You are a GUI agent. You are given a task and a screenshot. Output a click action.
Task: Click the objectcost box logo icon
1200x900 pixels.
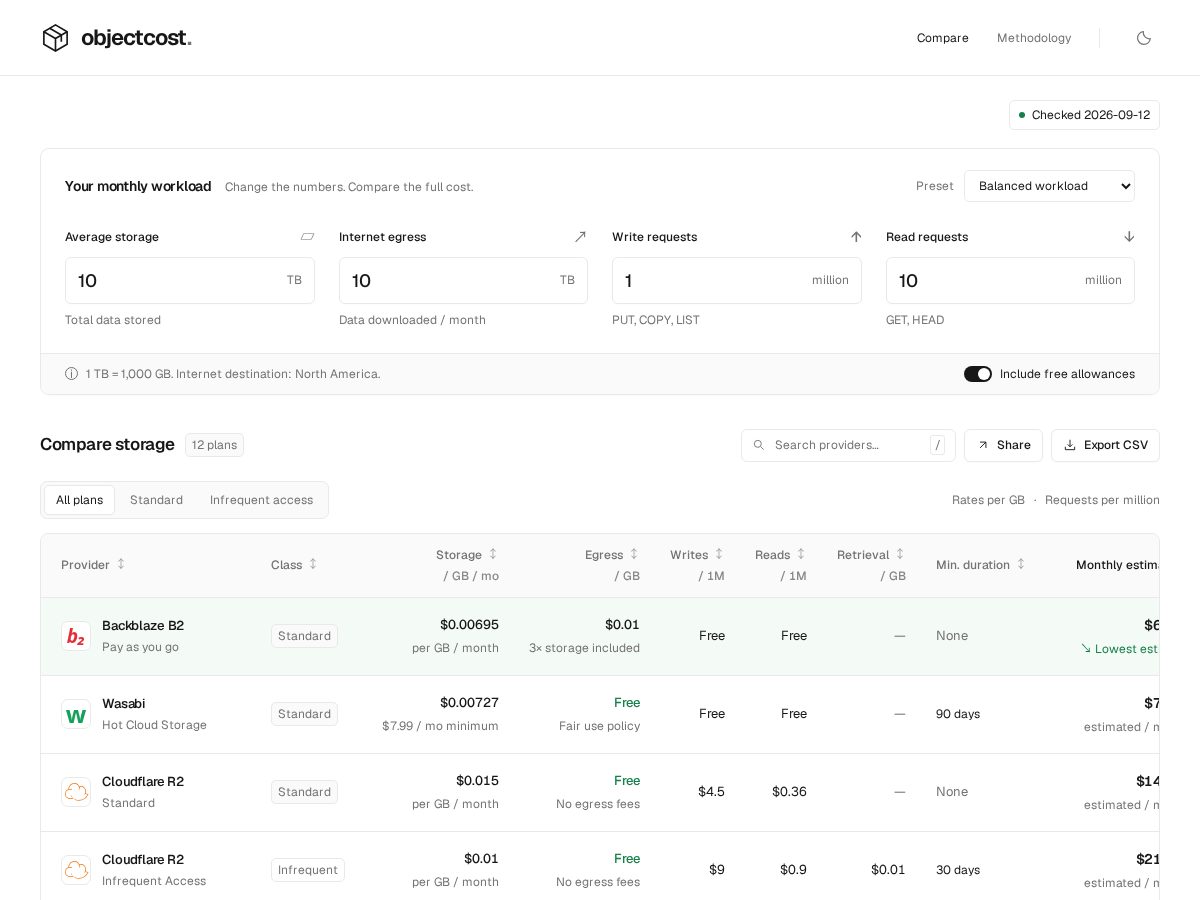(55, 38)
